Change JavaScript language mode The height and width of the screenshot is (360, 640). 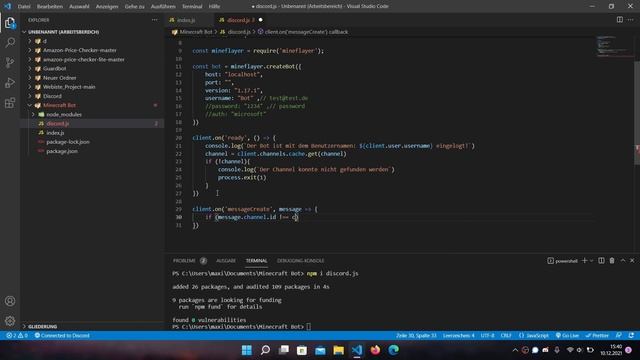tap(533, 336)
